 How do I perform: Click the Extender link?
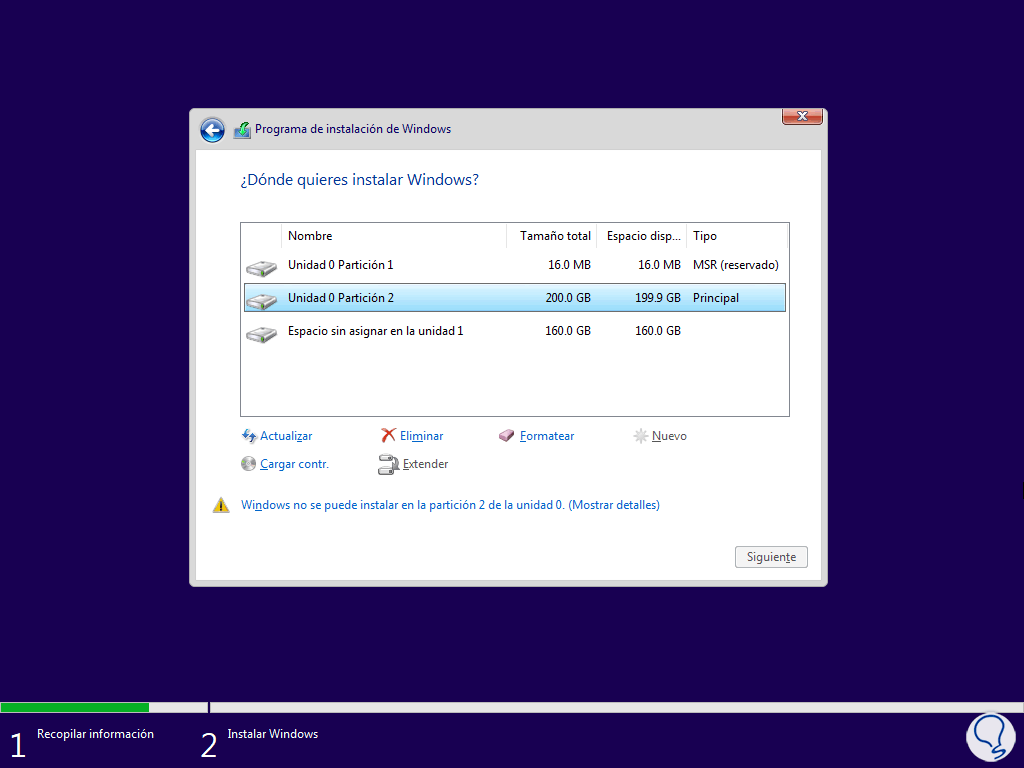coord(425,464)
